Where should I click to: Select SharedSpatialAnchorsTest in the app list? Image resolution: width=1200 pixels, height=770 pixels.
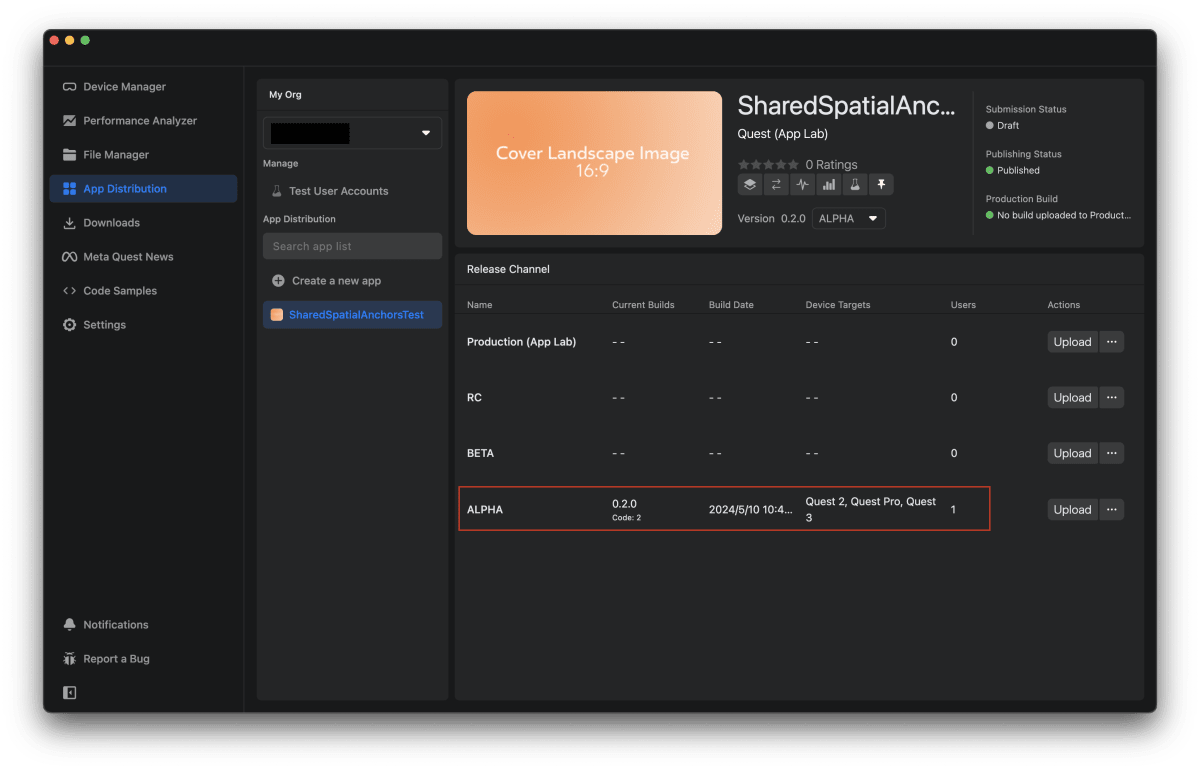click(352, 315)
